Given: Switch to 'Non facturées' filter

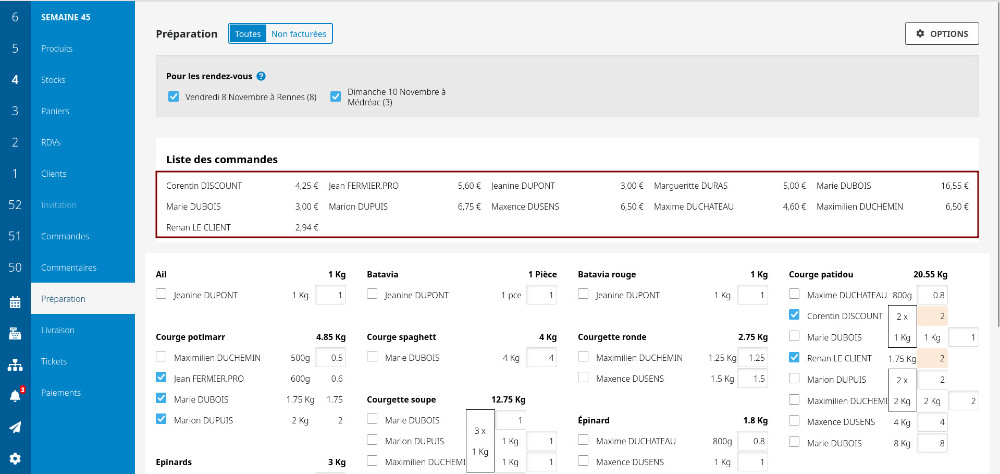Looking at the screenshot, I should pos(299,34).
